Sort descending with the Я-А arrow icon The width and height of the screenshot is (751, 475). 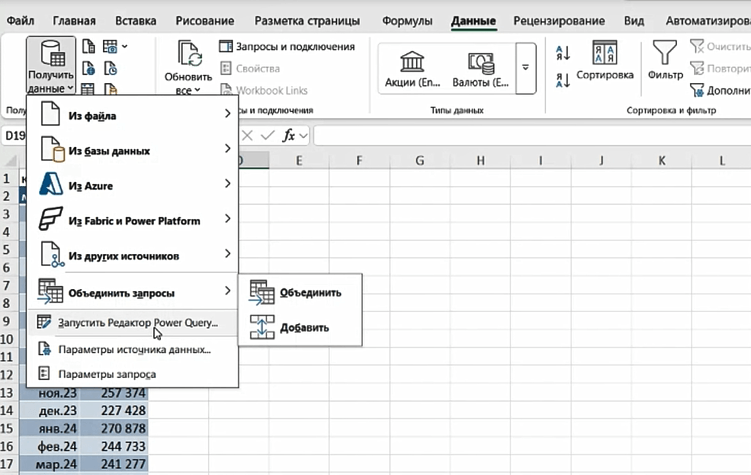coord(563,80)
